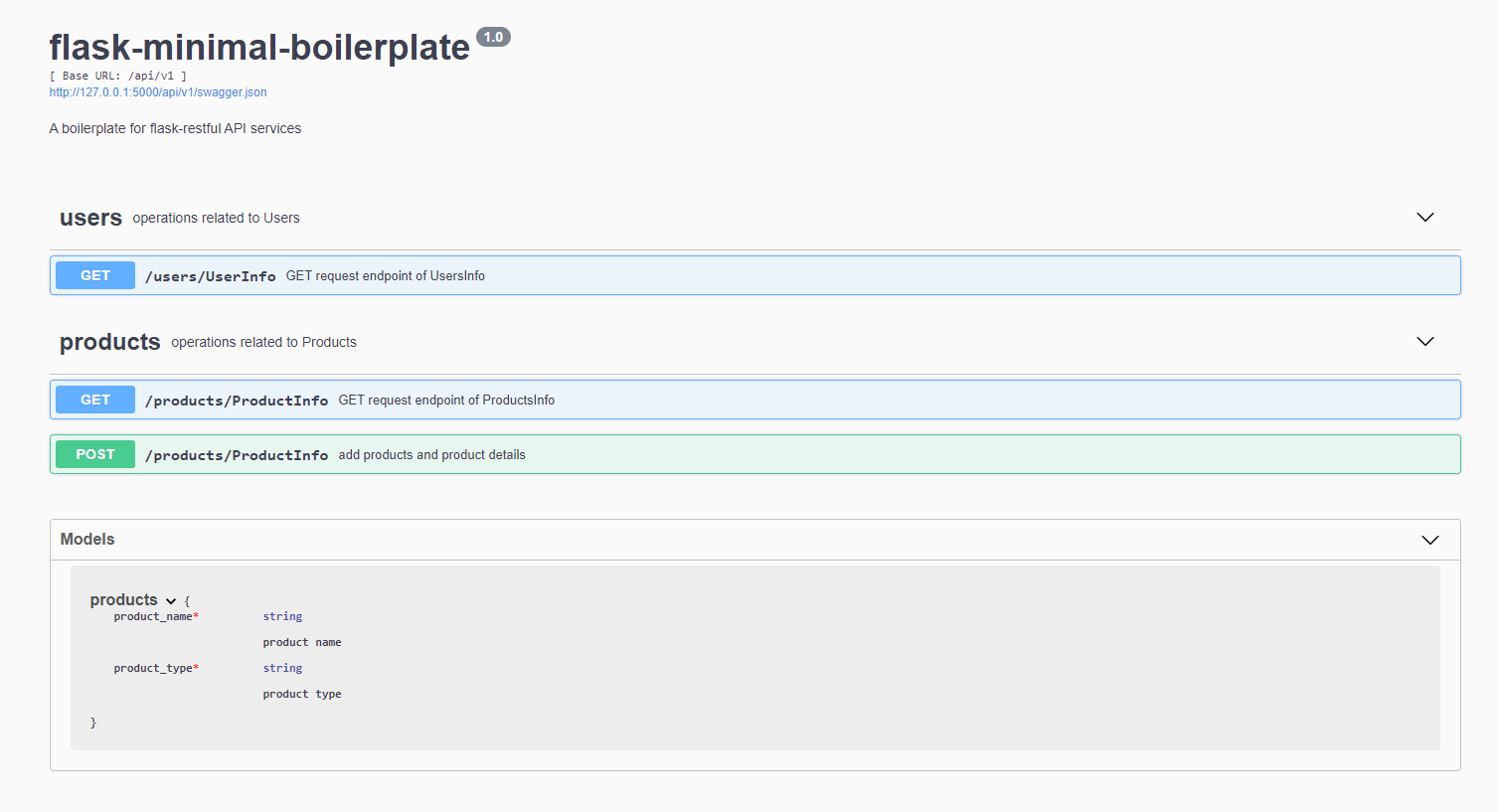This screenshot has height=812, width=1498.
Task: Click the opening curly brace of products model
Action: click(x=187, y=600)
